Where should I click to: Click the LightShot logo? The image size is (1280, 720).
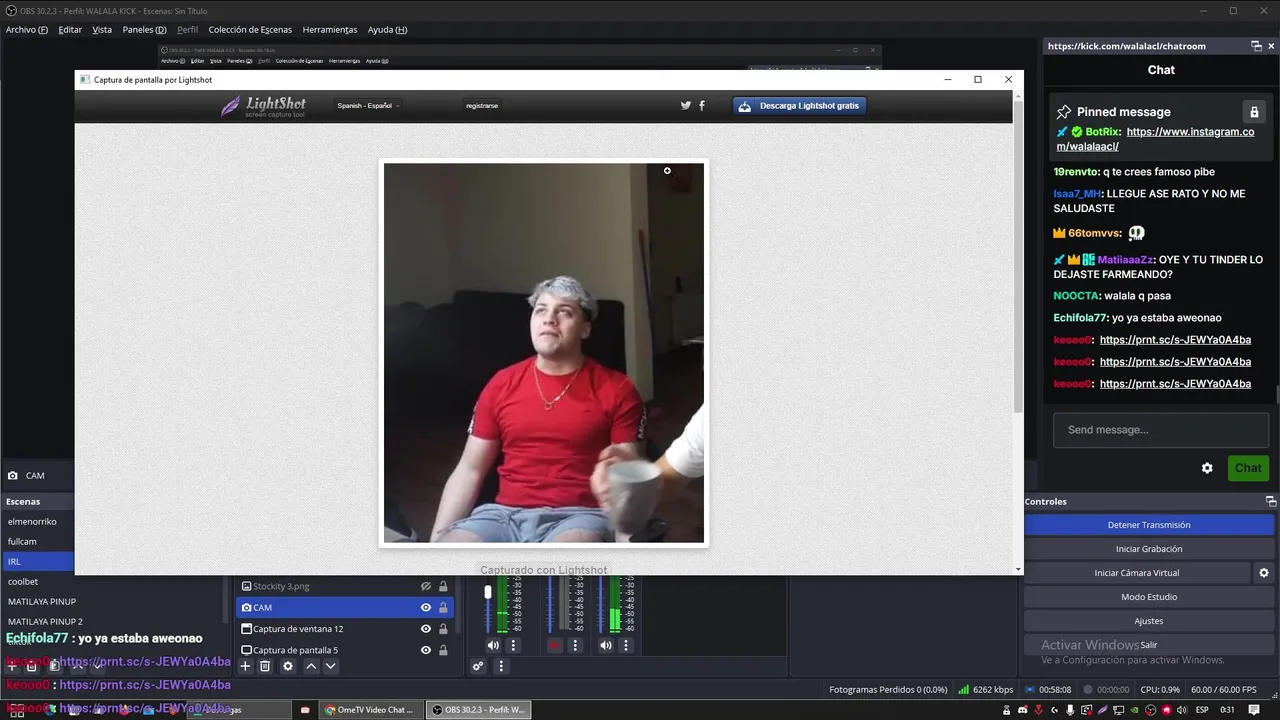pos(263,106)
